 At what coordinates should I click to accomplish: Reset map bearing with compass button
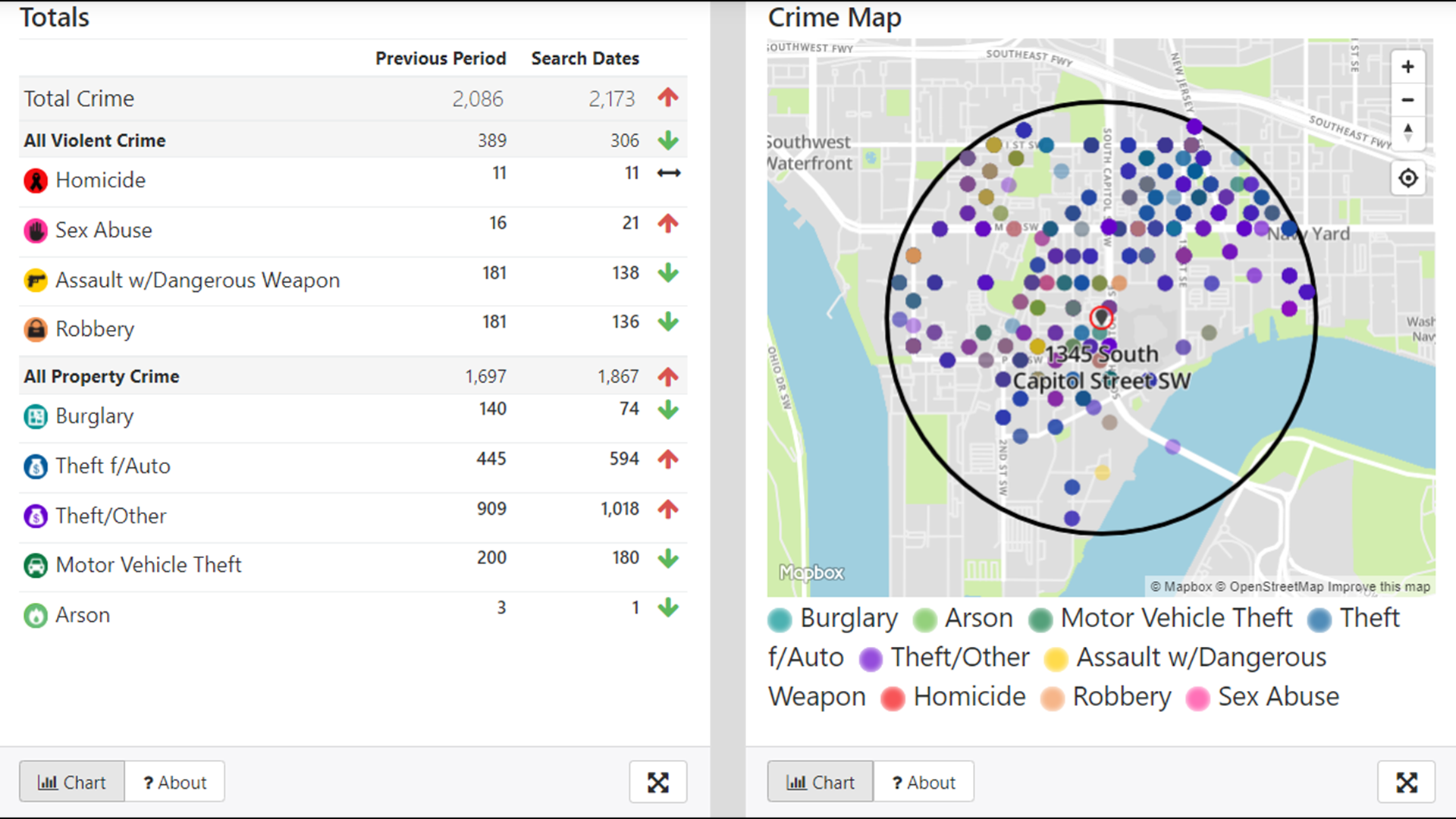(x=1407, y=133)
